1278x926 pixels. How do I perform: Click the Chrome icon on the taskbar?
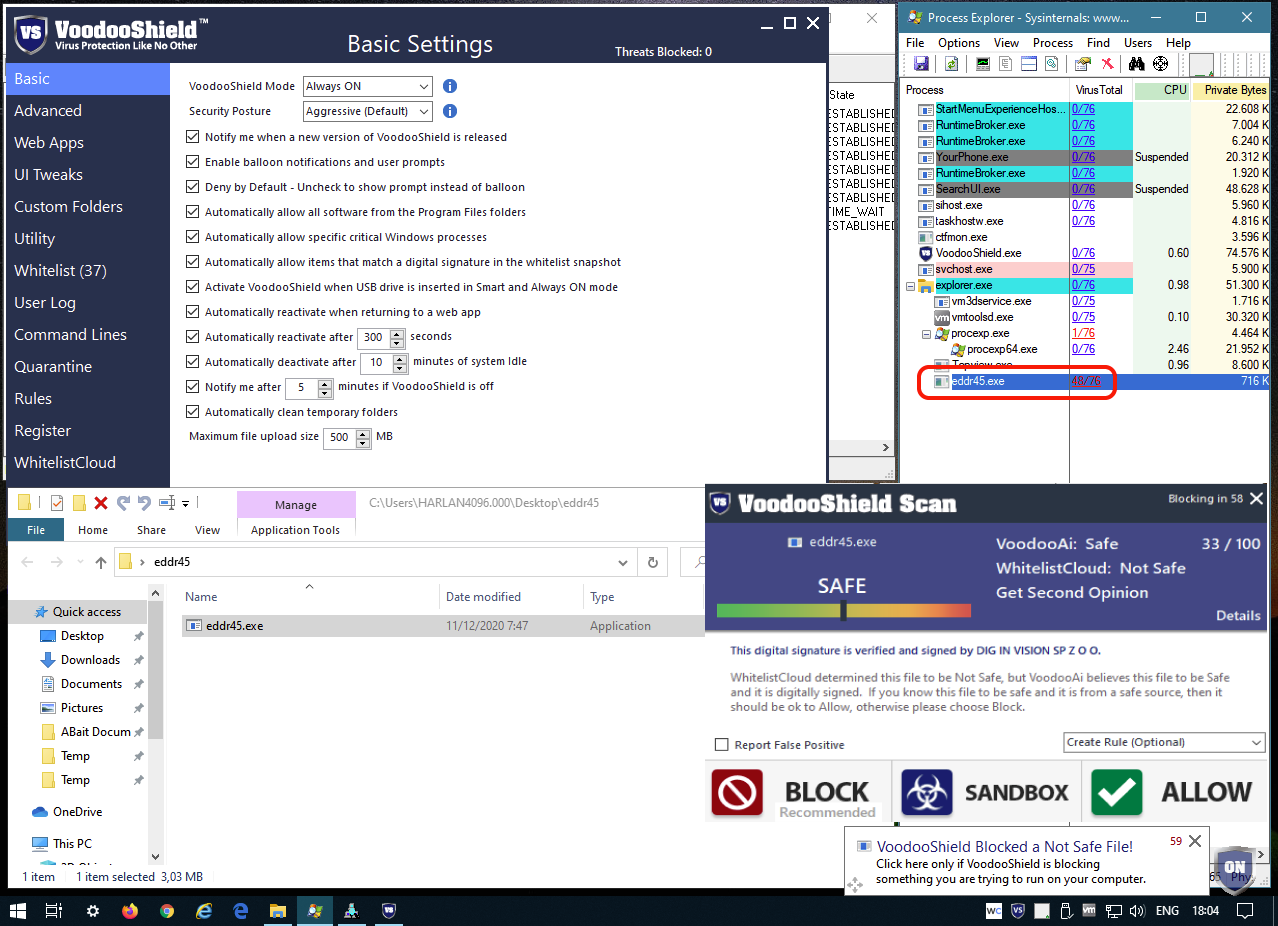(167, 911)
